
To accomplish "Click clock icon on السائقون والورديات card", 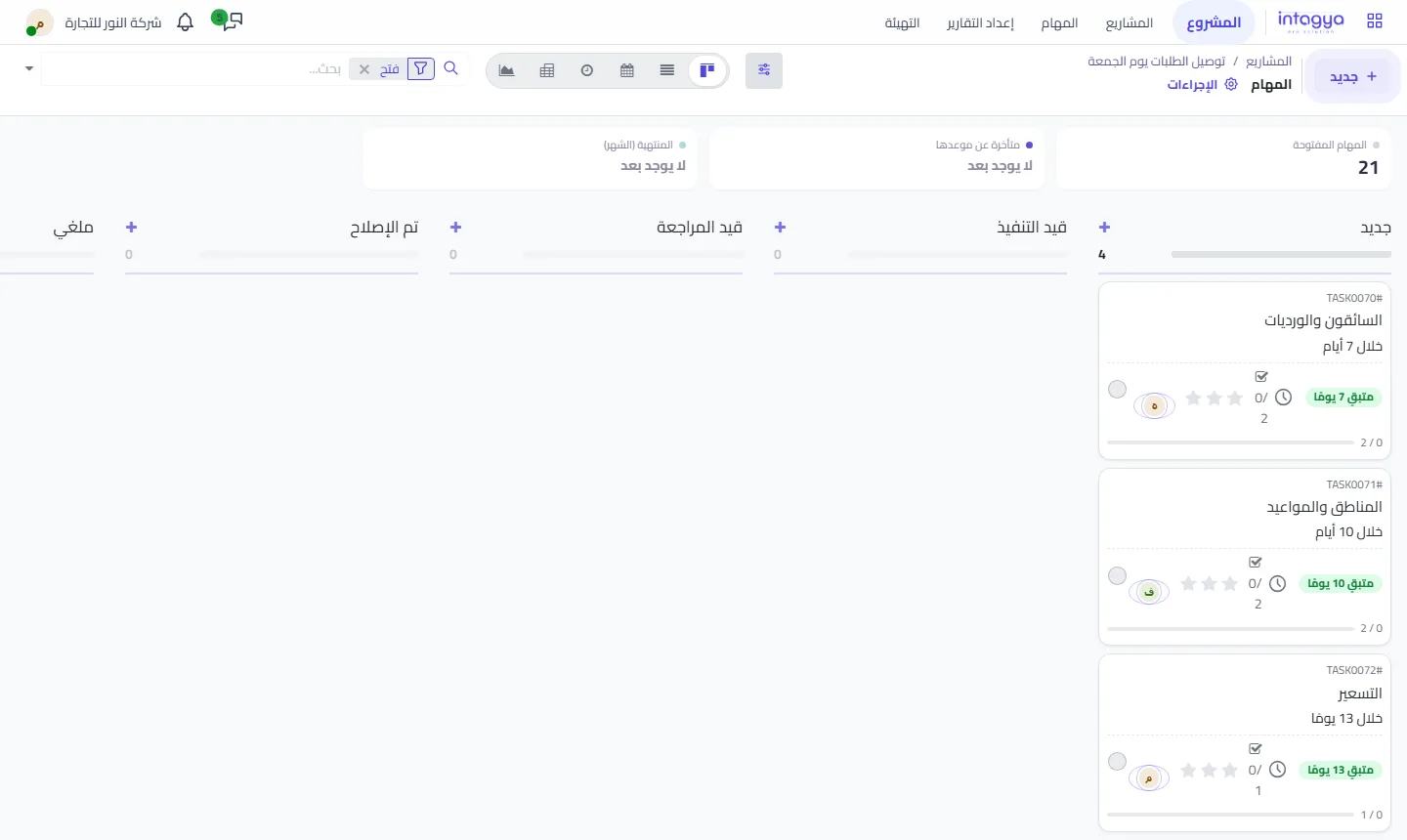I will tap(1284, 398).
